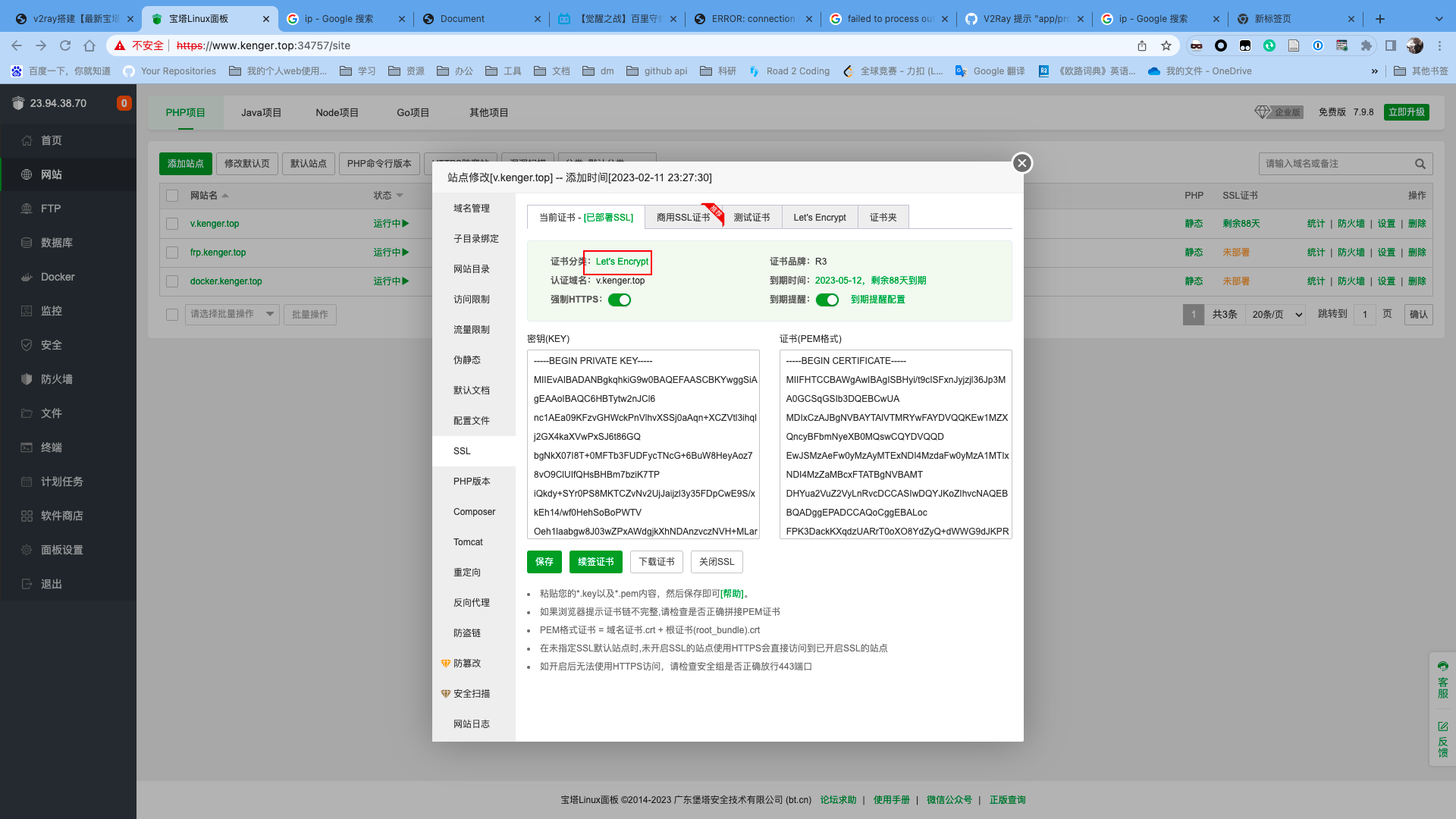Click the renew certificate button
The height and width of the screenshot is (819, 1456).
click(x=595, y=562)
